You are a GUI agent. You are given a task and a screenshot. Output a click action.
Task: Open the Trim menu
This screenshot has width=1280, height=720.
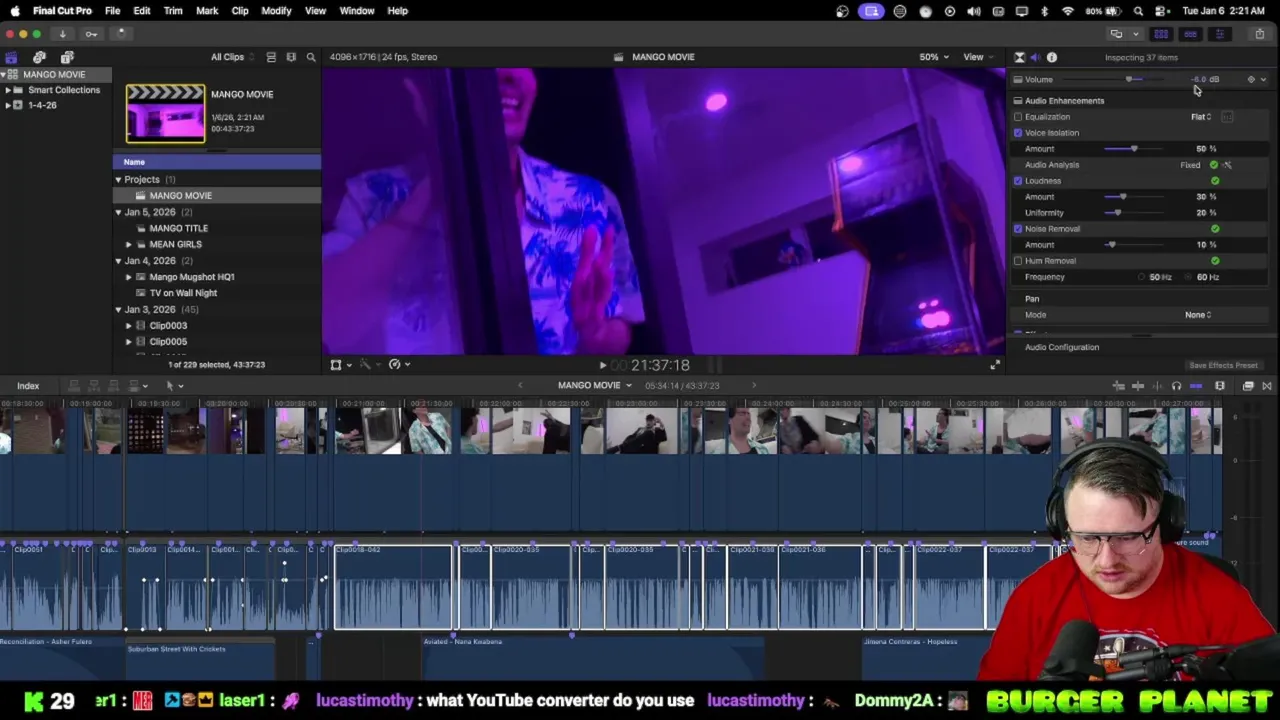pyautogui.click(x=173, y=11)
